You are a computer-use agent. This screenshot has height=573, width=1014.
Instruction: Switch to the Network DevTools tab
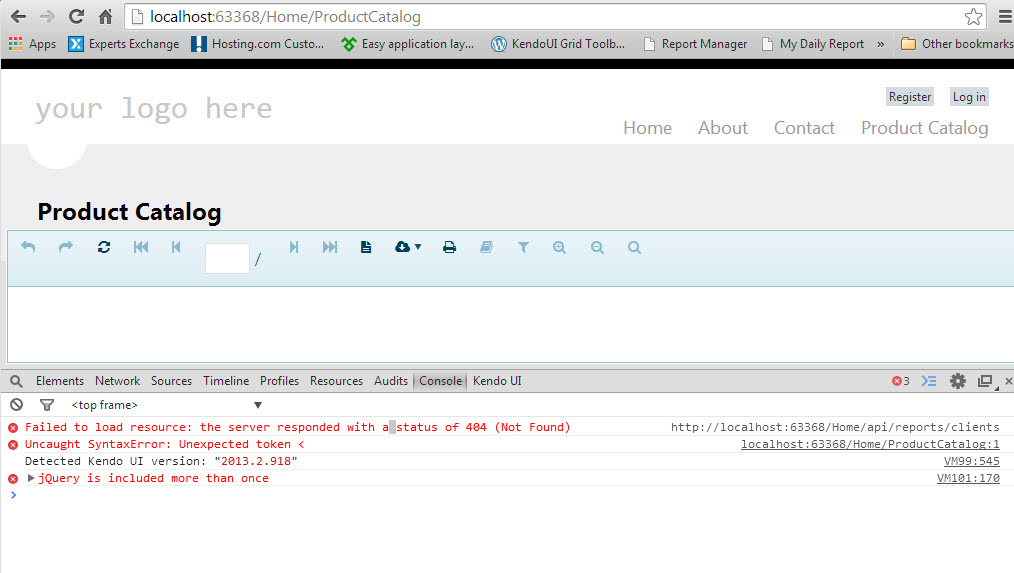coord(117,381)
